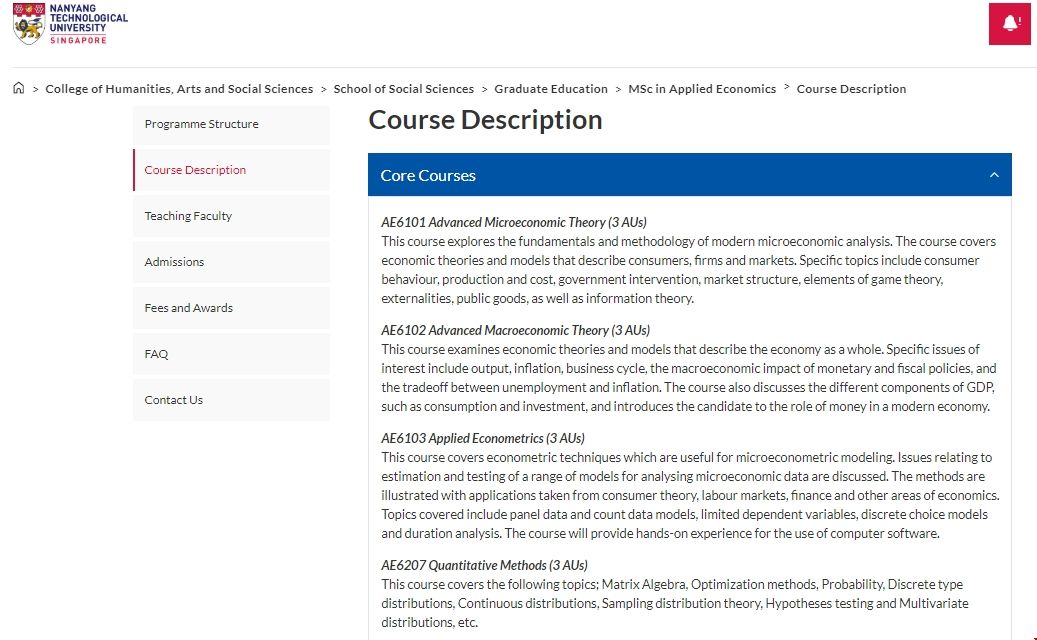Open Contact Us from the sidebar
This screenshot has width=1037, height=640.
[x=172, y=400]
